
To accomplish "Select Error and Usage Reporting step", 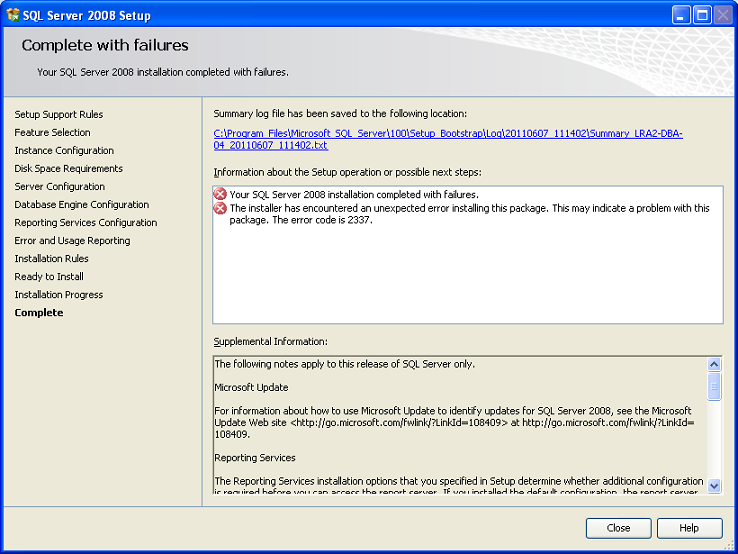I will pyautogui.click(x=72, y=241).
